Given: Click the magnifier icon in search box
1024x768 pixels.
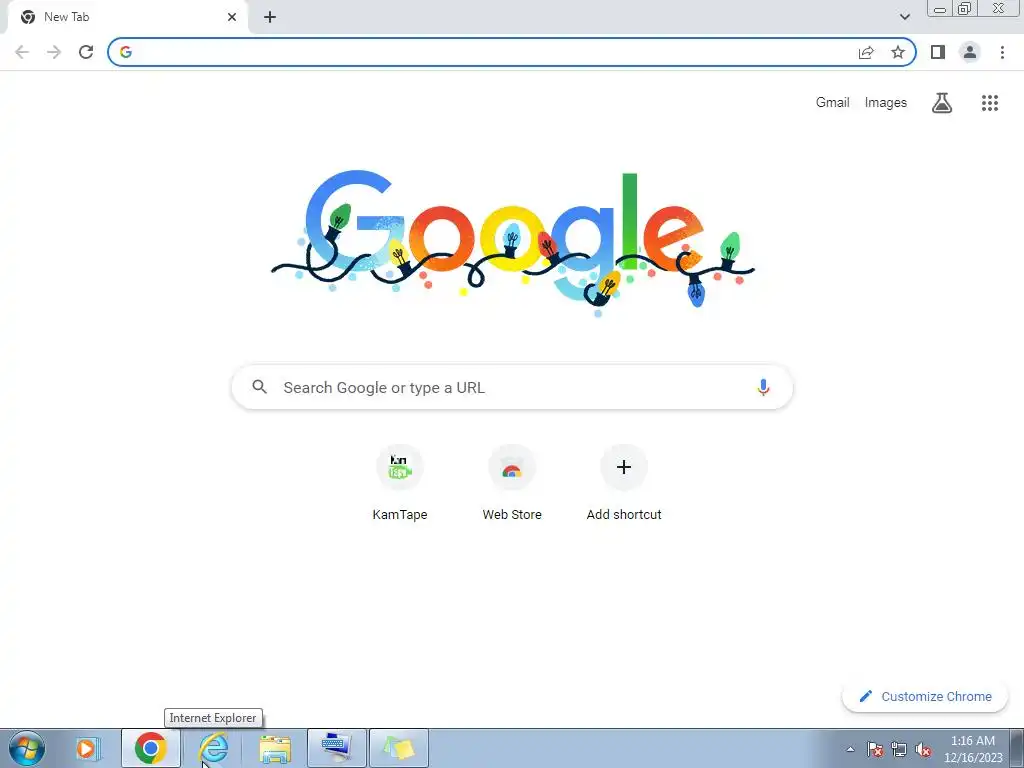Looking at the screenshot, I should pyautogui.click(x=260, y=387).
